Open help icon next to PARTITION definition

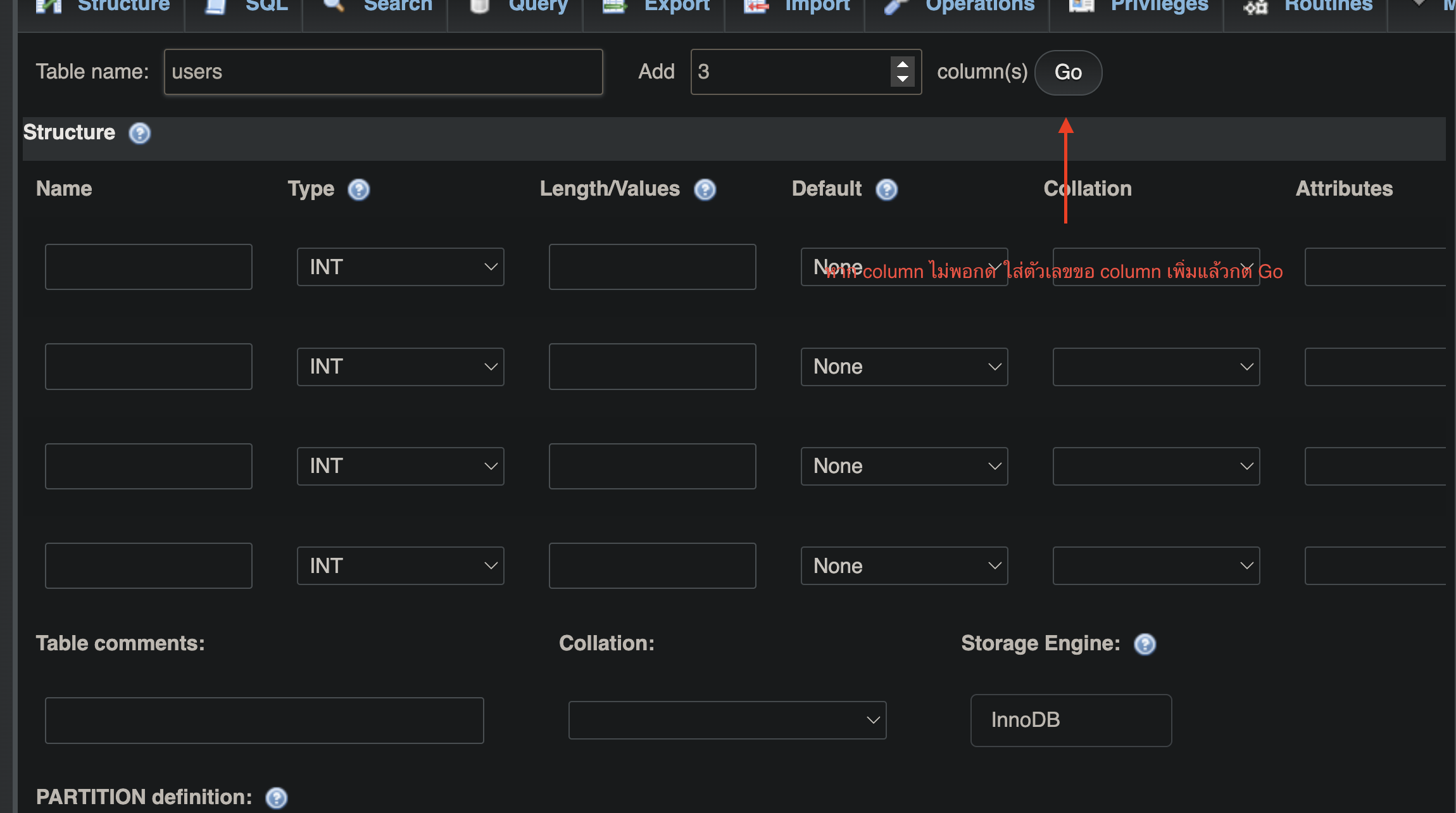coord(276,798)
